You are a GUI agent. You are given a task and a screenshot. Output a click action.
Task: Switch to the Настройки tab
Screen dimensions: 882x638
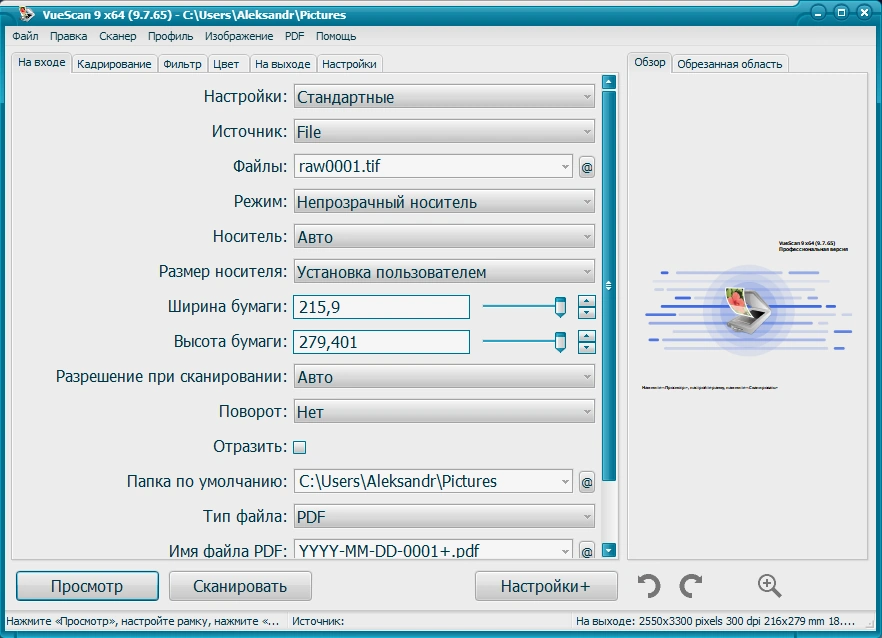349,64
